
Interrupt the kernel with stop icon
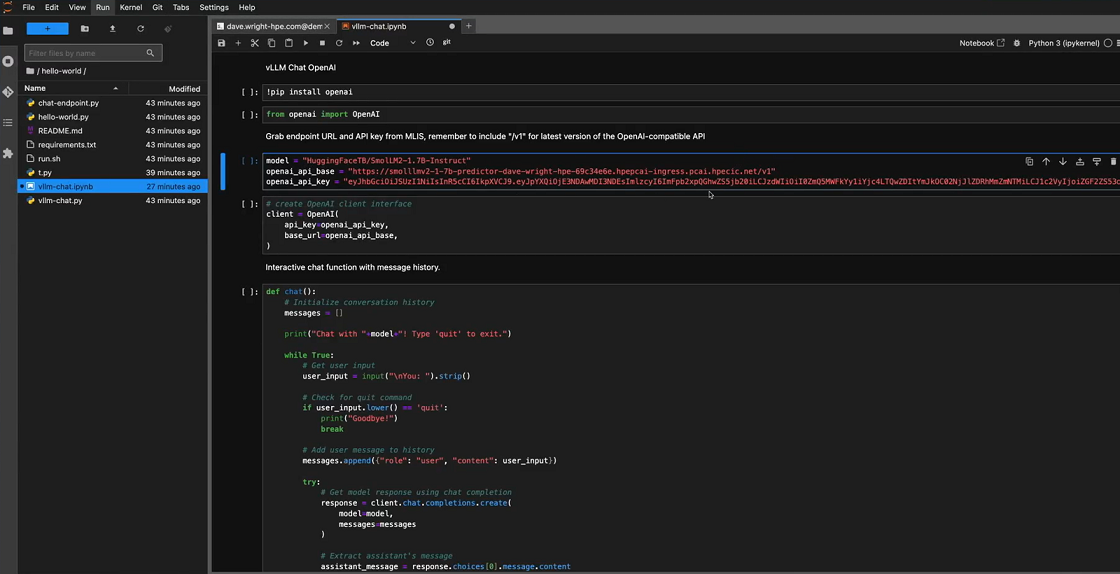coord(322,43)
